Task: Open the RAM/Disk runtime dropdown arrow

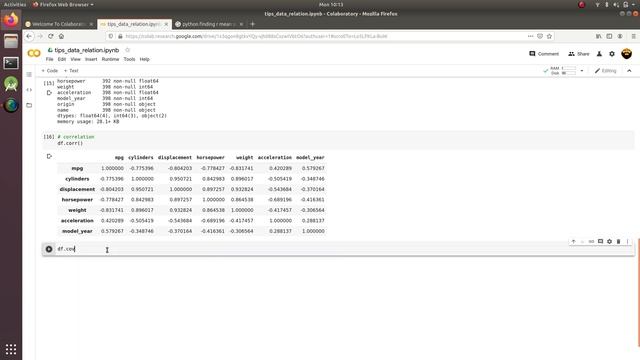Action: tap(582, 71)
